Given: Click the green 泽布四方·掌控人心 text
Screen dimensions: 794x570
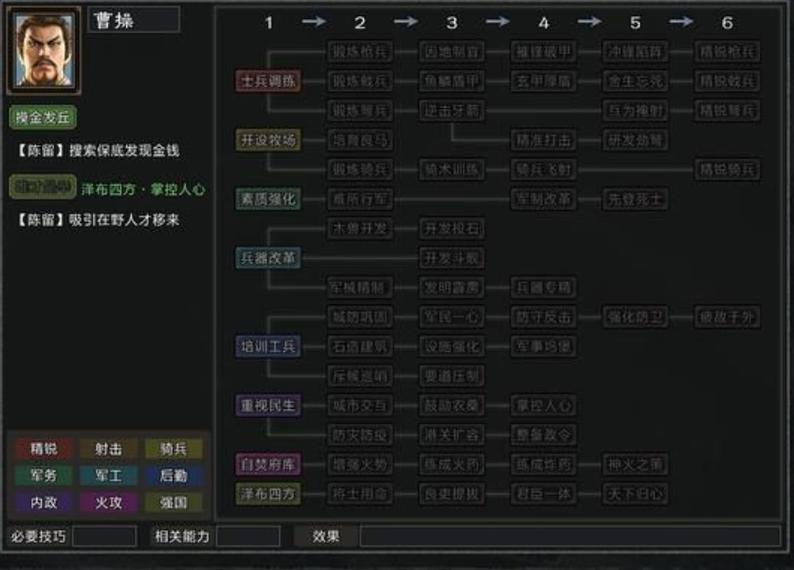Looking at the screenshot, I should [x=143, y=189].
